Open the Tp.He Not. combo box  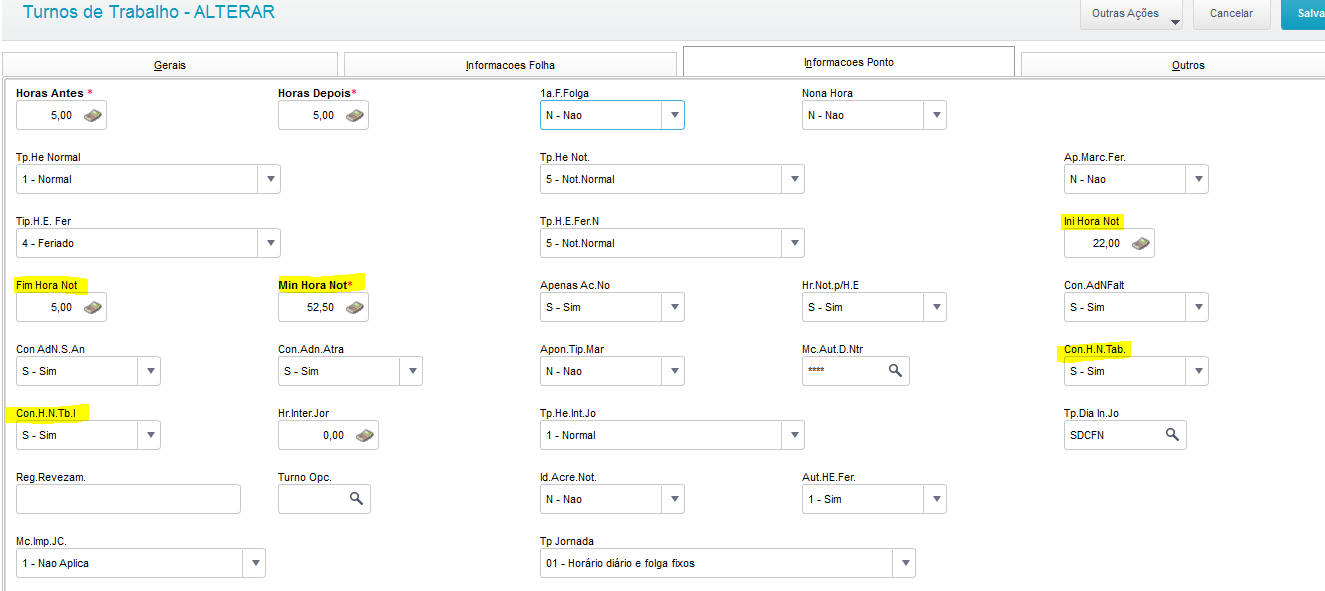point(672,179)
